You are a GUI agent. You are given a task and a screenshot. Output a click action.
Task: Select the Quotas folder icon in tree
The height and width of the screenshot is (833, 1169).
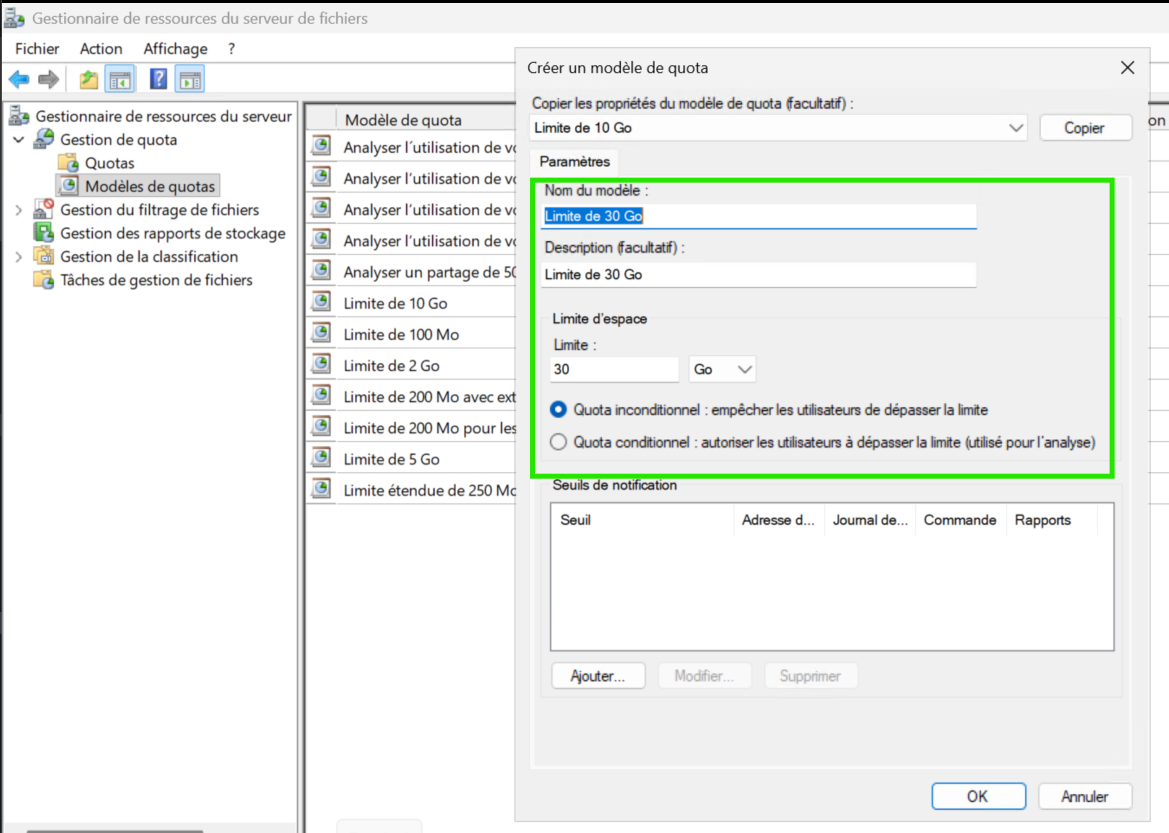click(68, 163)
